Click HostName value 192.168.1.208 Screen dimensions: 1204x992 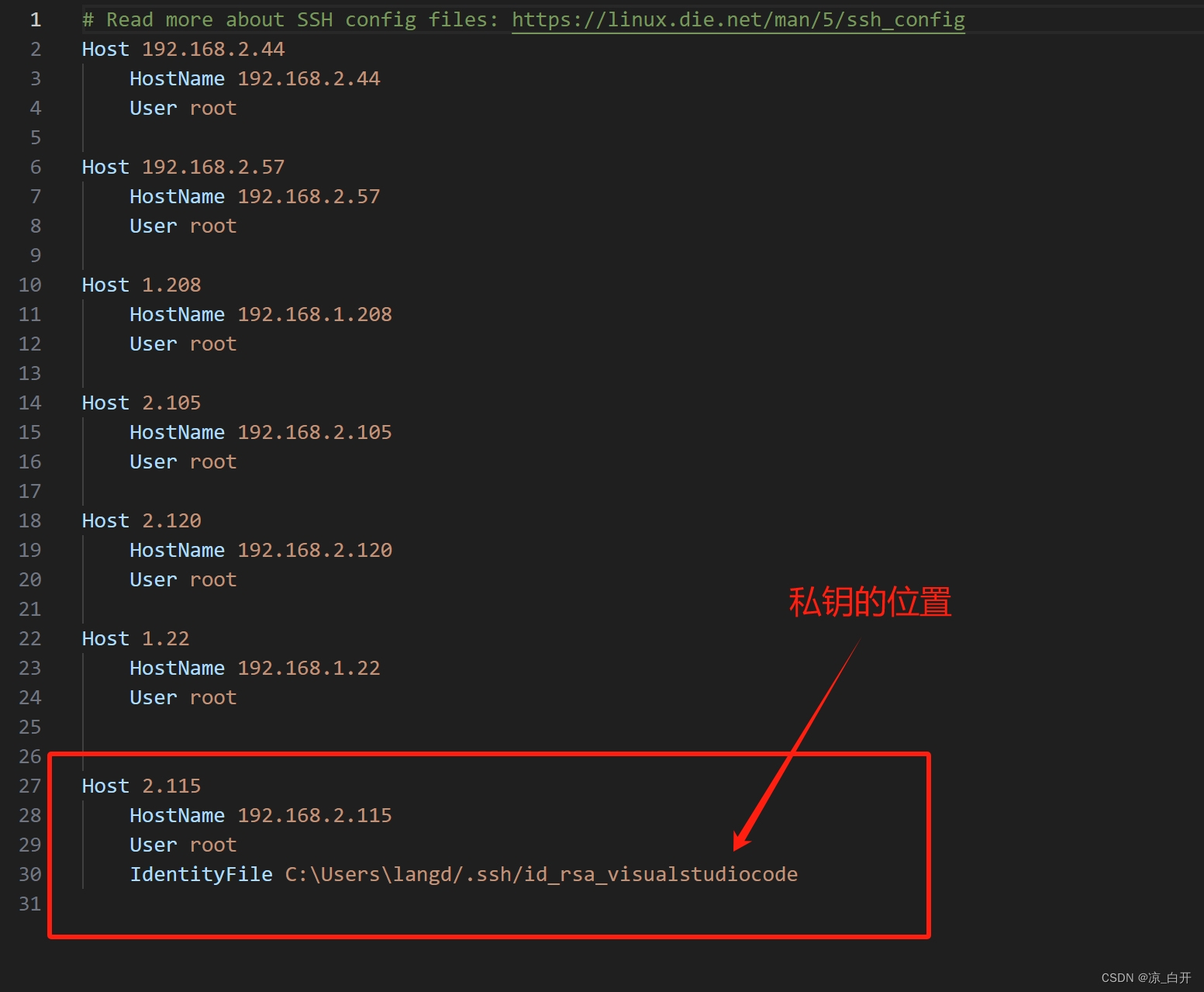[x=314, y=314]
